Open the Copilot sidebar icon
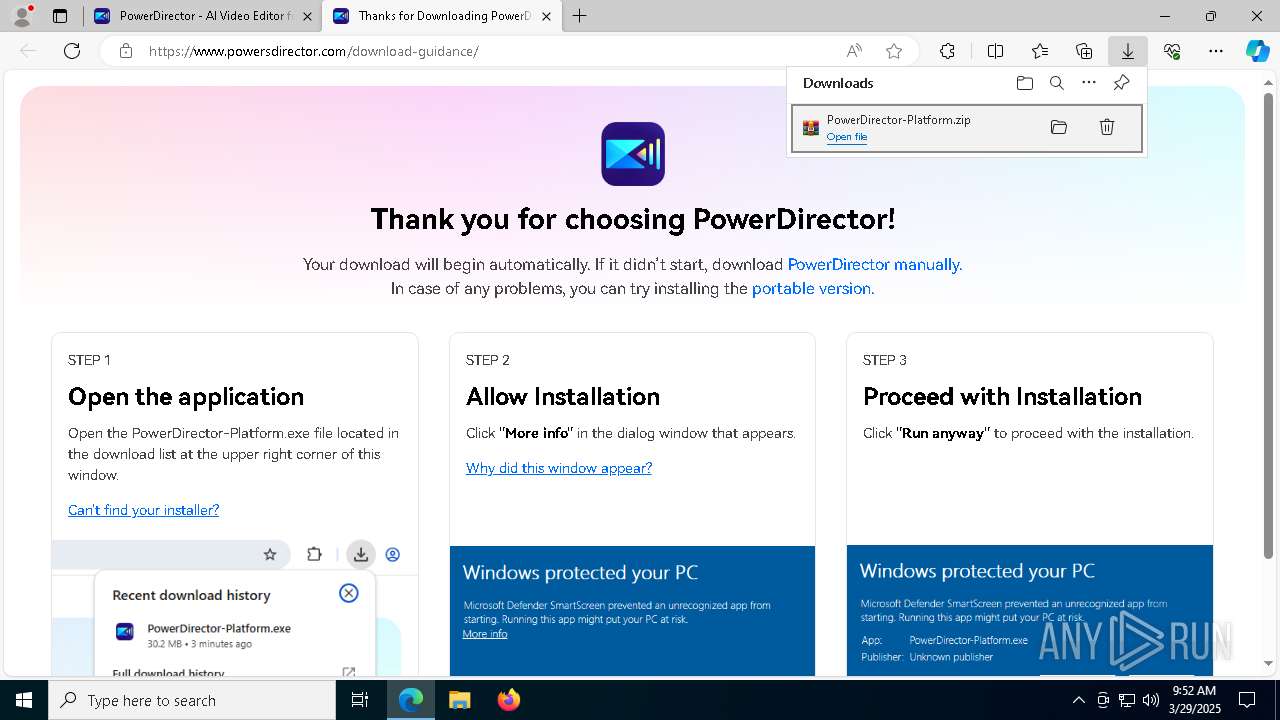 (1258, 51)
